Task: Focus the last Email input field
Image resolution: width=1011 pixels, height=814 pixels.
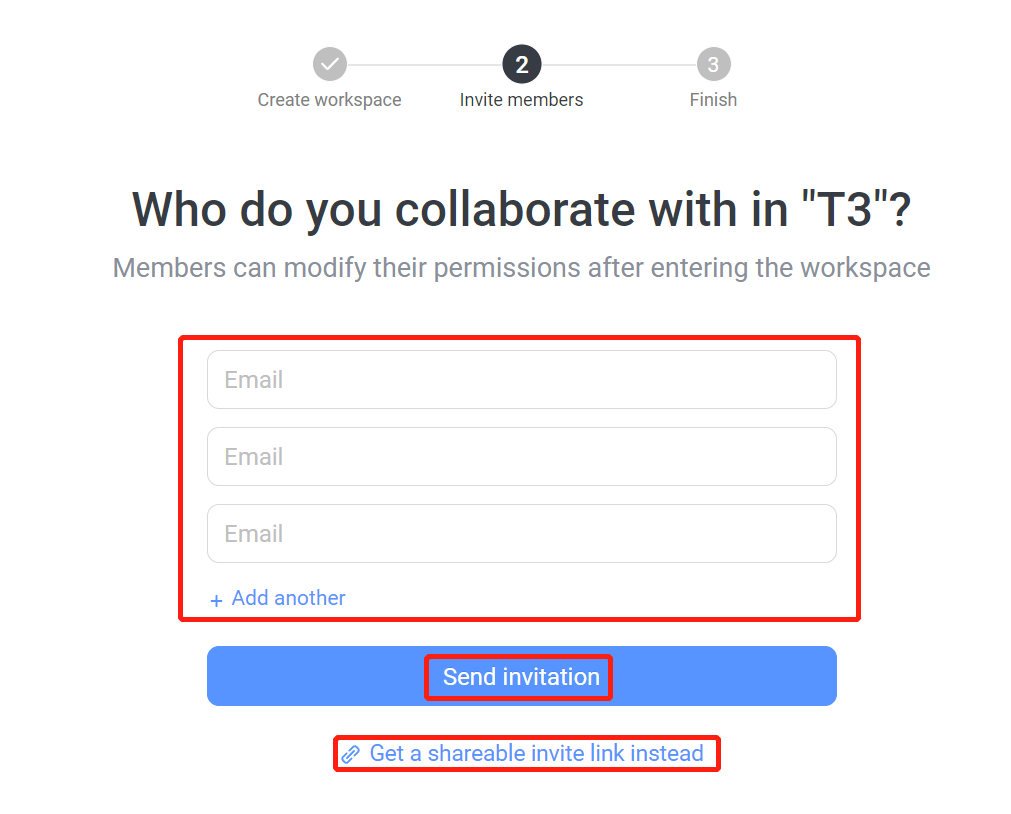Action: pos(522,533)
